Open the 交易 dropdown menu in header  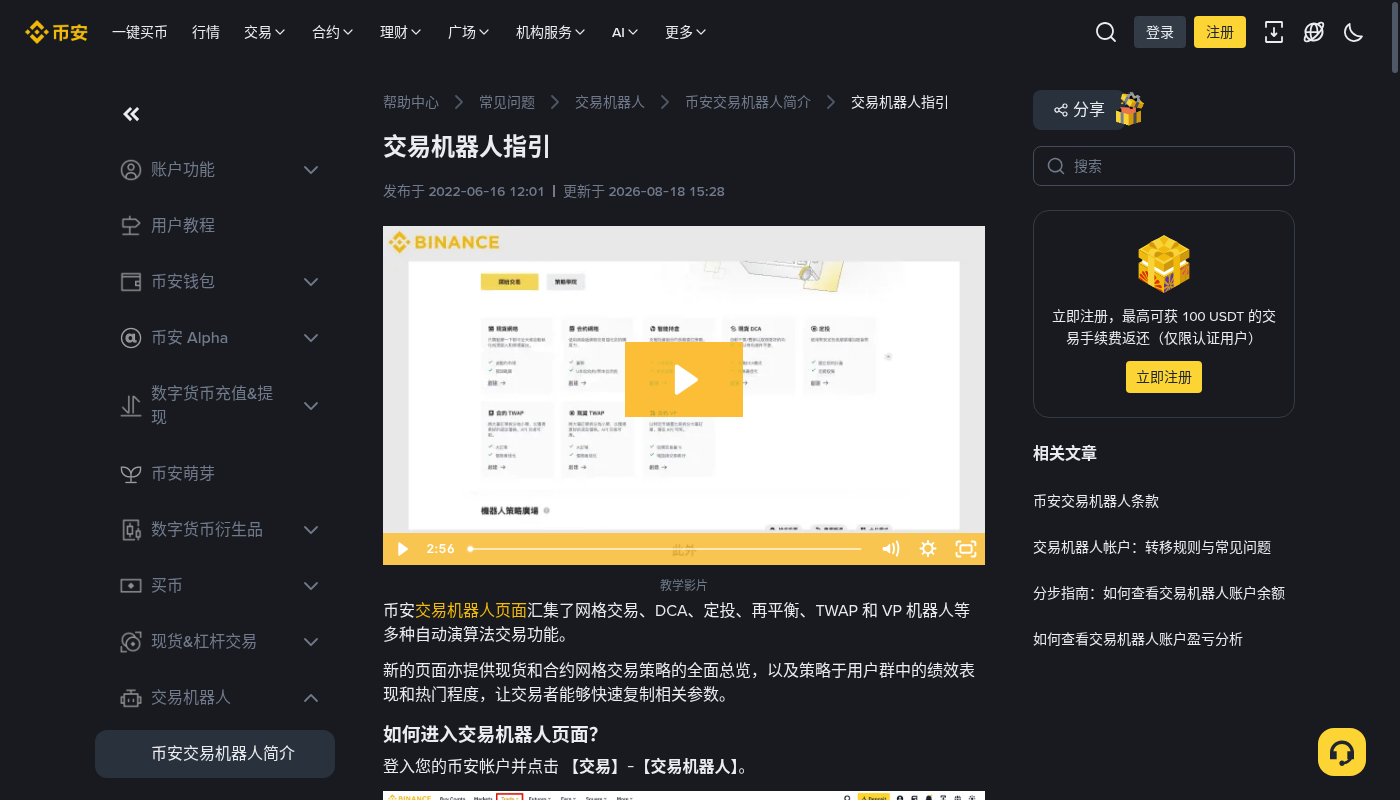265,32
